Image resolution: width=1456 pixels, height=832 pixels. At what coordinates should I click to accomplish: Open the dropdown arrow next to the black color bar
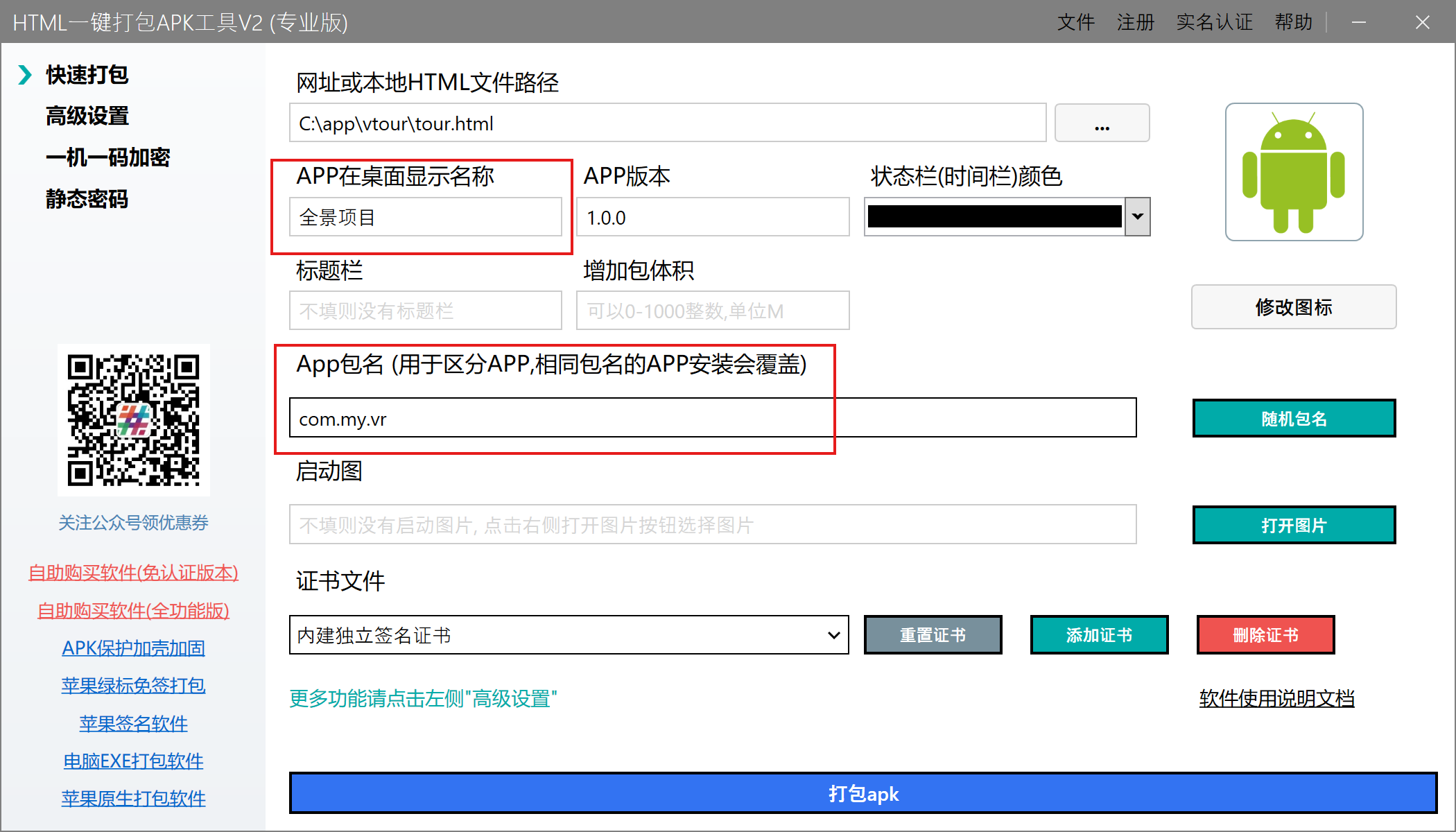(x=1136, y=216)
